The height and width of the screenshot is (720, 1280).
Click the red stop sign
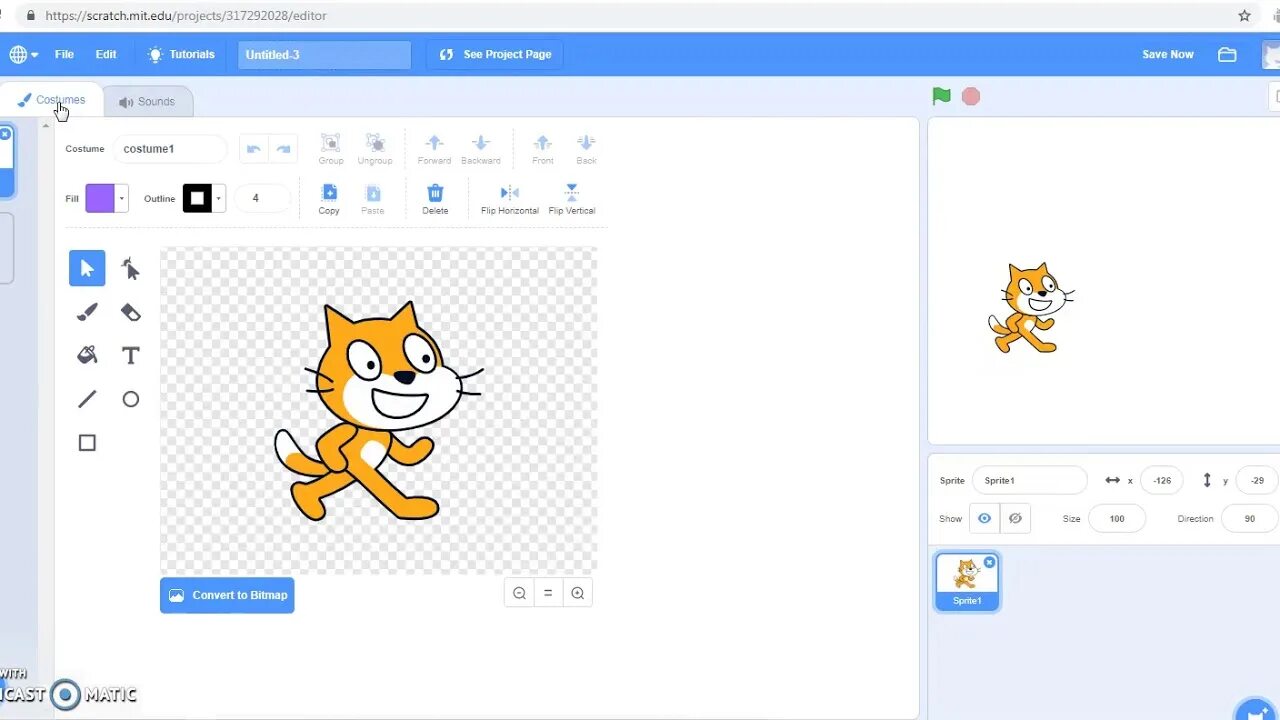click(971, 96)
